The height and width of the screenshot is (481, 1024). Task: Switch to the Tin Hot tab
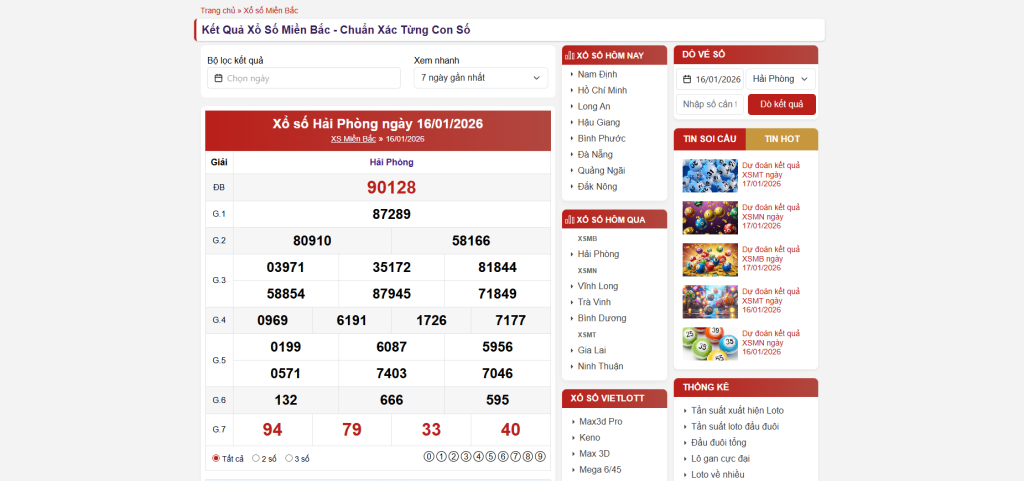point(782,139)
